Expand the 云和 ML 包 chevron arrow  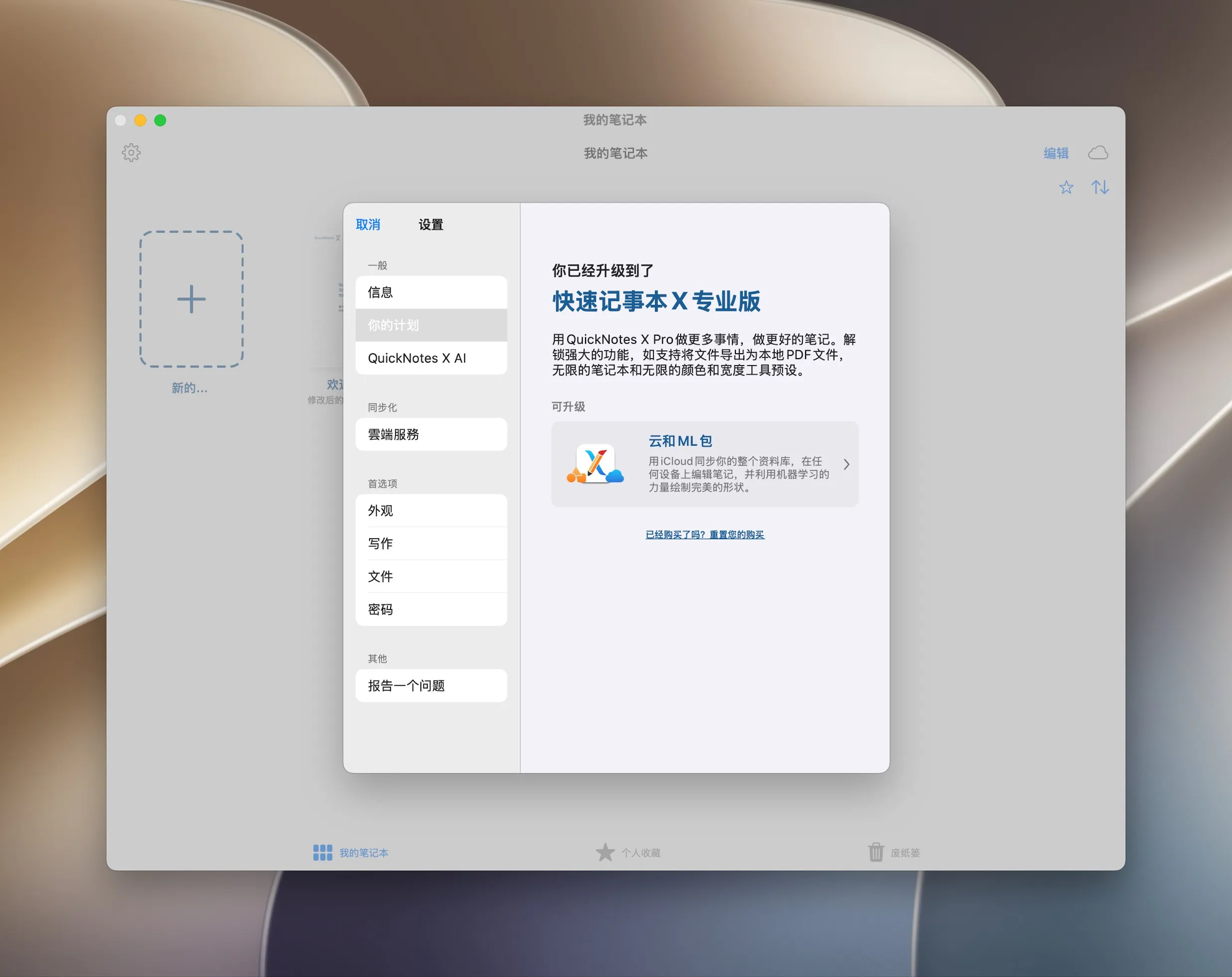pyautogui.click(x=846, y=465)
